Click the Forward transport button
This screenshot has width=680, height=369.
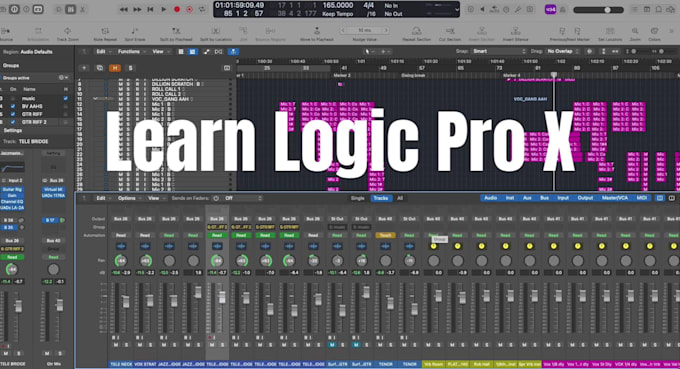point(137,9)
